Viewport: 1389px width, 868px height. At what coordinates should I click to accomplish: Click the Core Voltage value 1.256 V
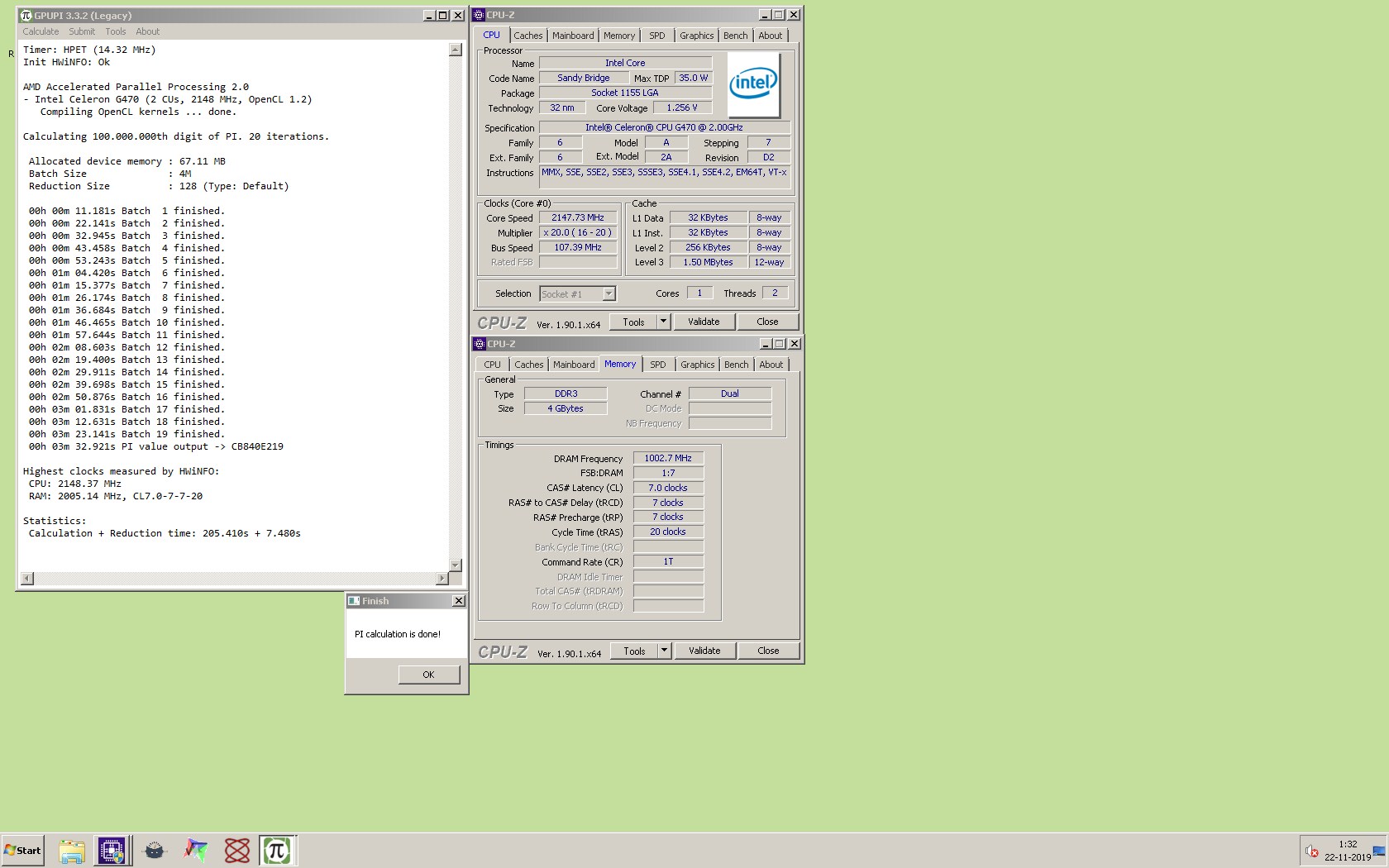tap(682, 107)
